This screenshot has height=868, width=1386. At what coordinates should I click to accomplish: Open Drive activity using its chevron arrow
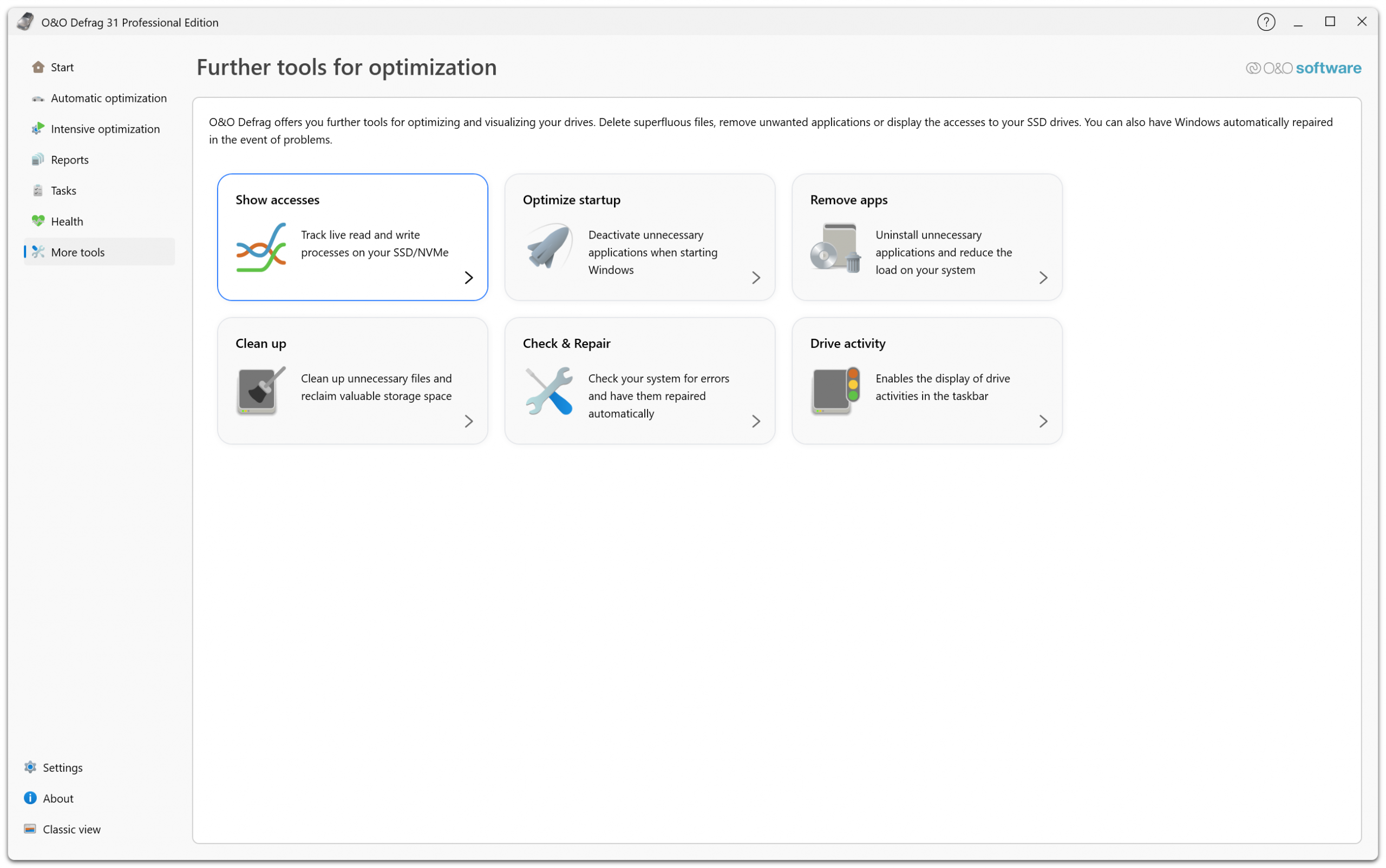[x=1043, y=422]
